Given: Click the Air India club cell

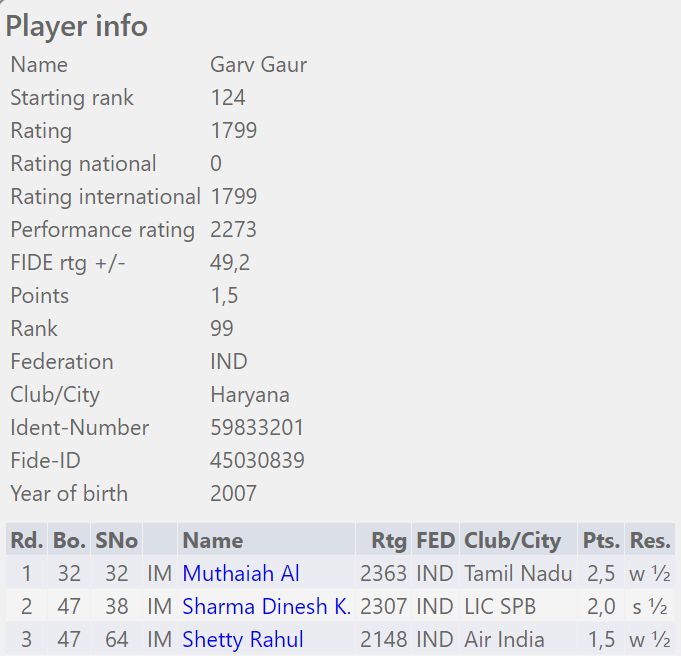Looking at the screenshot, I should click(504, 639).
